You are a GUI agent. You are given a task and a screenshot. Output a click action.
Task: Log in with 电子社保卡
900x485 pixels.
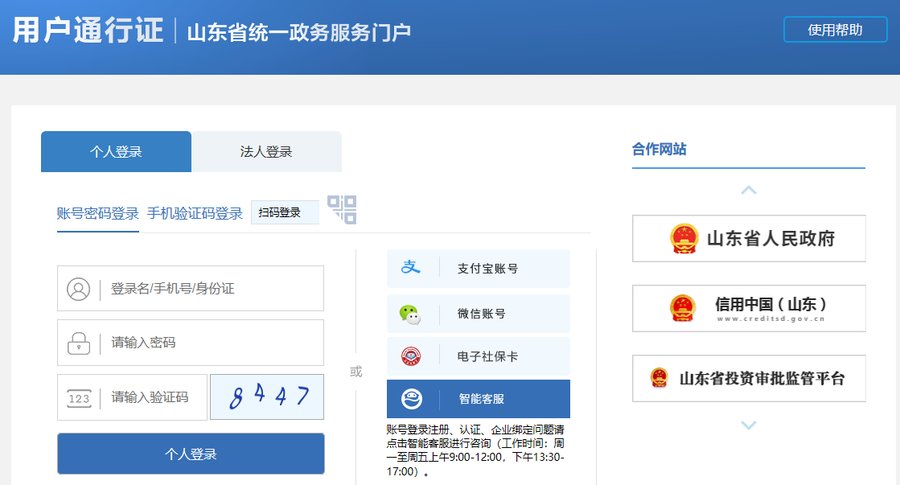pos(478,356)
